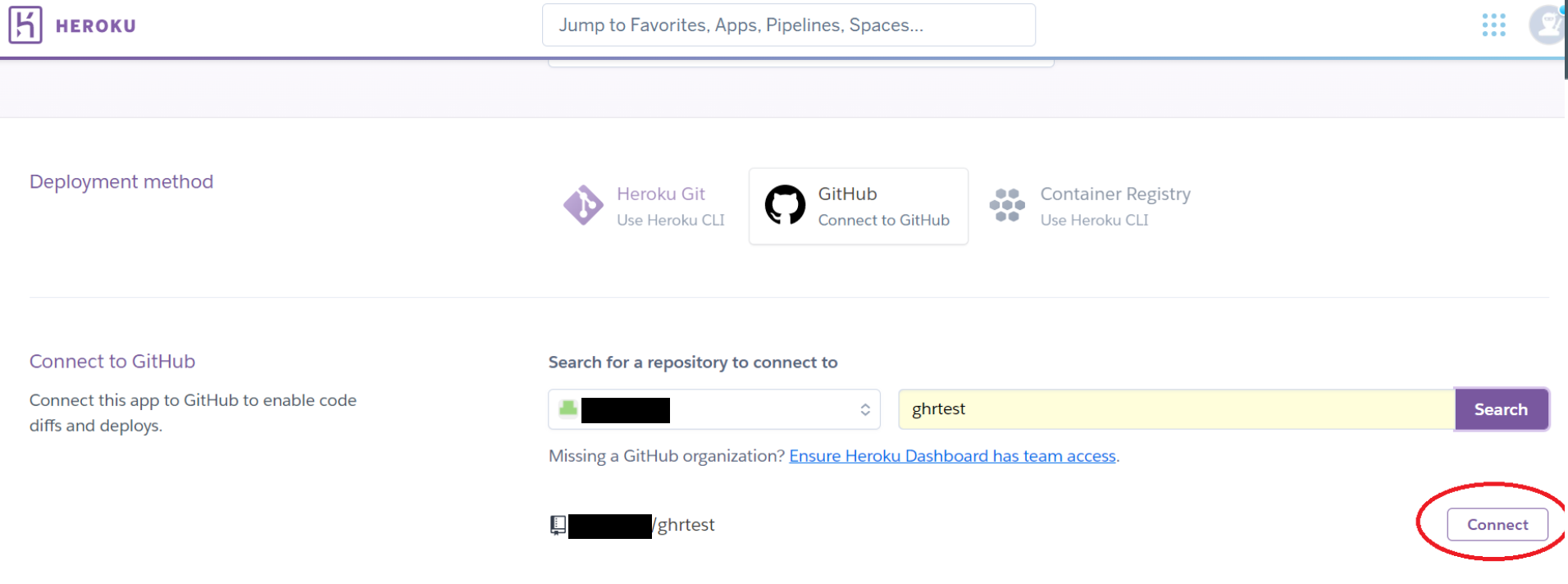Open the user avatar account menu
This screenshot has width=1568, height=584.
(1547, 25)
